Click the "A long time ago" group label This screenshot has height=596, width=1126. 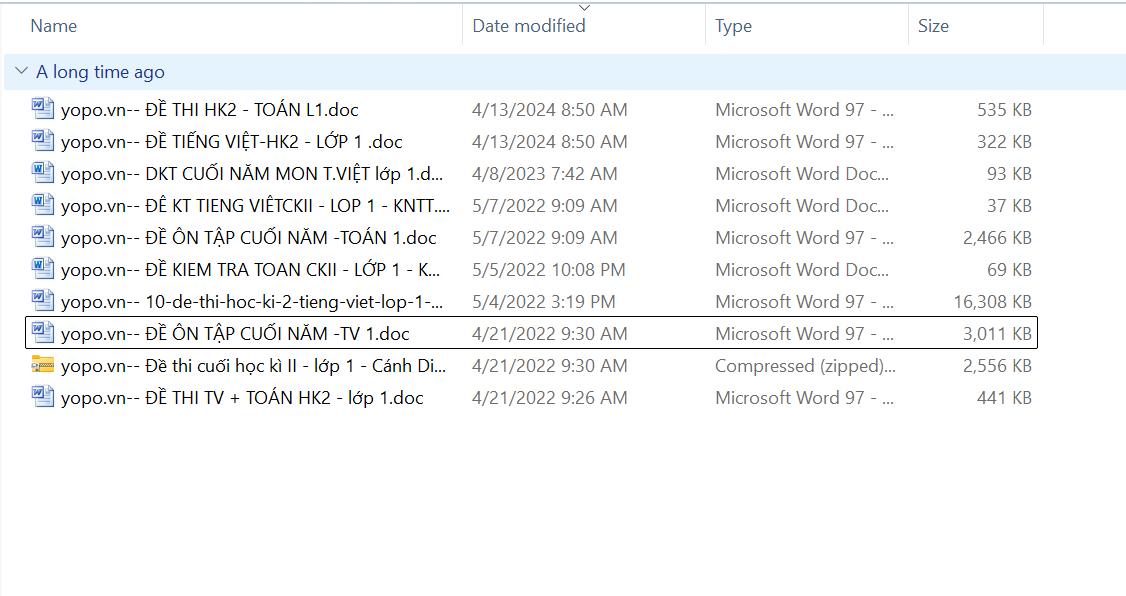pos(100,72)
